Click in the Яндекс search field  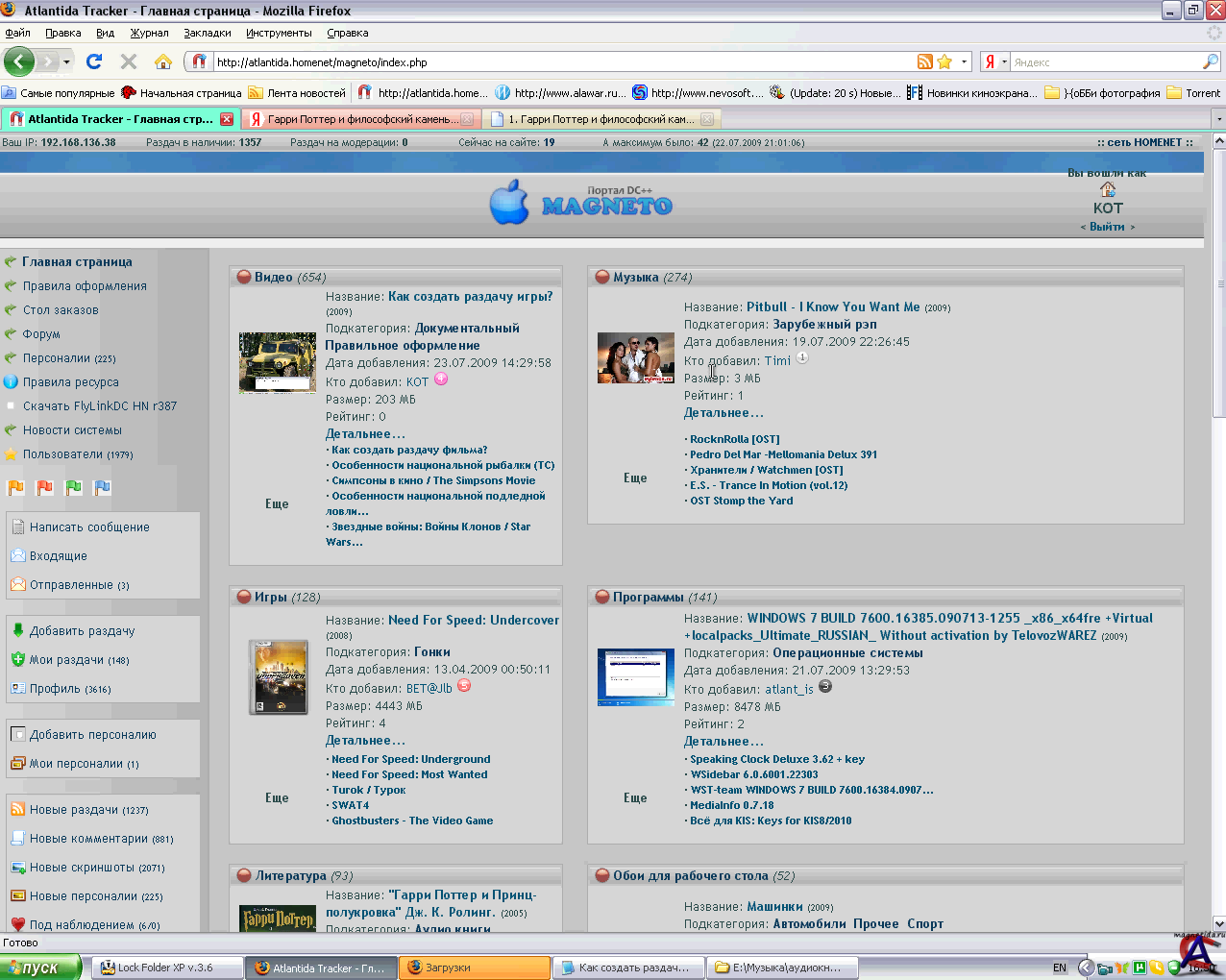[1105, 62]
